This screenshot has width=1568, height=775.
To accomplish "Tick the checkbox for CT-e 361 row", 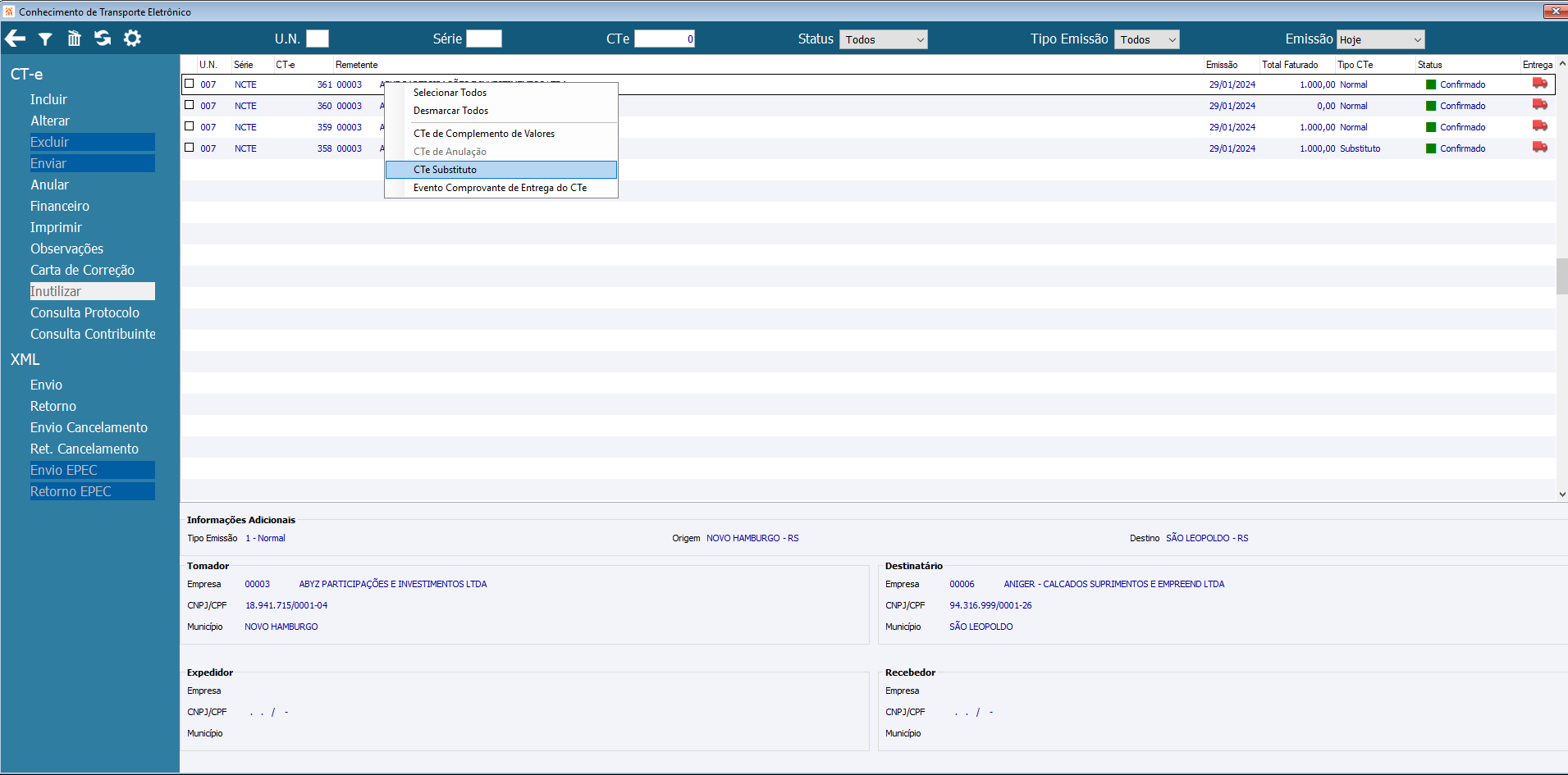I will tap(190, 84).
